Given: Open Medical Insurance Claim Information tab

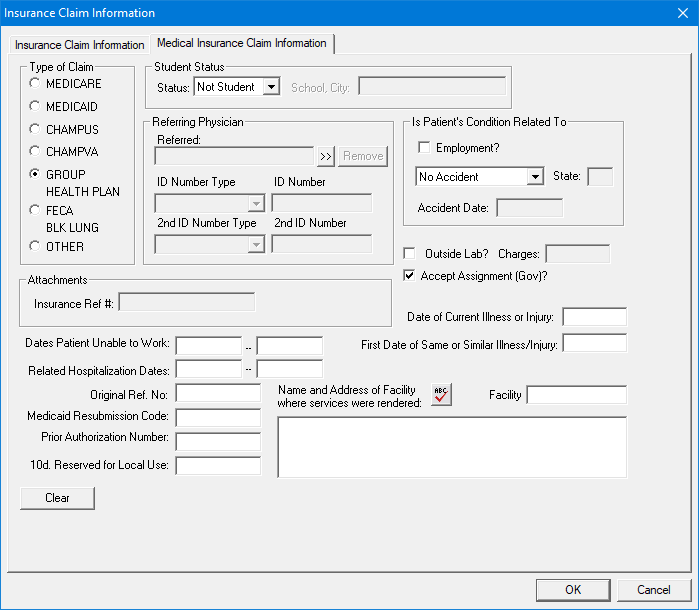Looking at the screenshot, I should 242,43.
